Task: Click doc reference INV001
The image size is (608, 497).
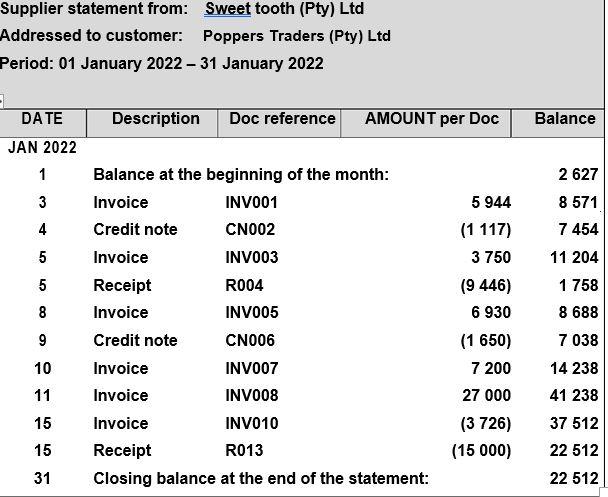Action: click(252, 202)
